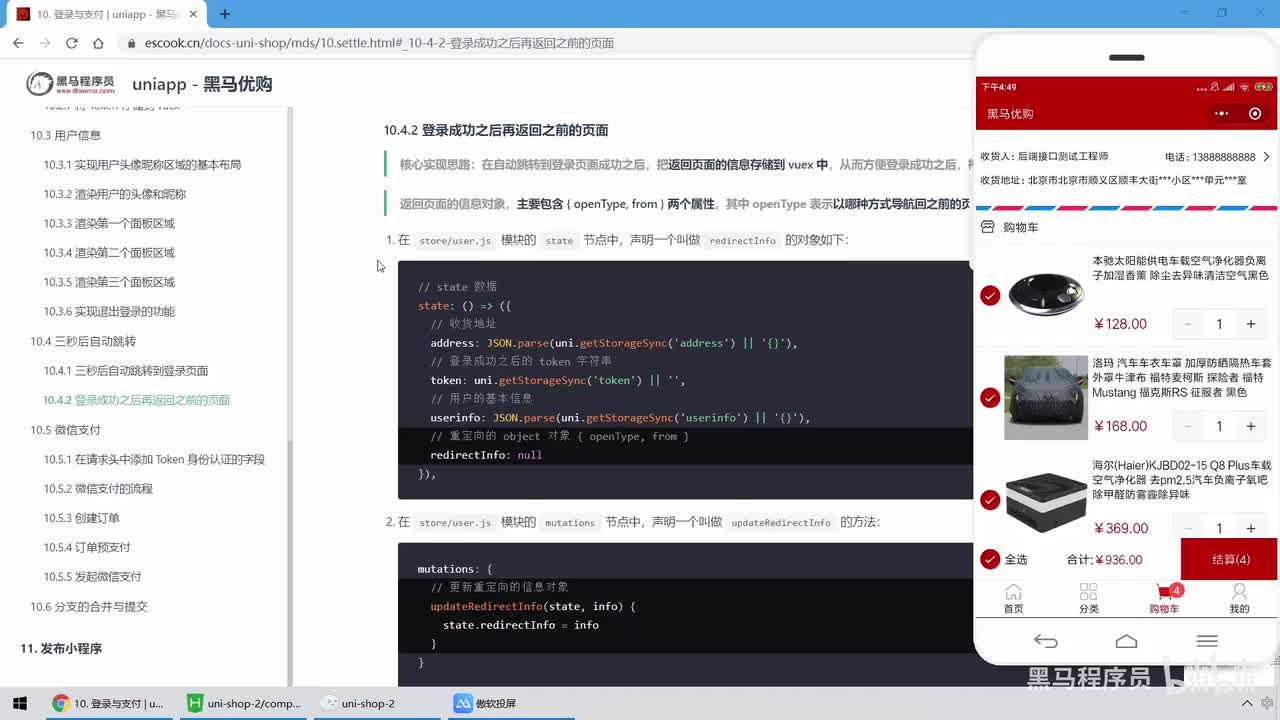Decrease quantity of ¥168.00 item
This screenshot has height=720, width=1280.
[1188, 426]
